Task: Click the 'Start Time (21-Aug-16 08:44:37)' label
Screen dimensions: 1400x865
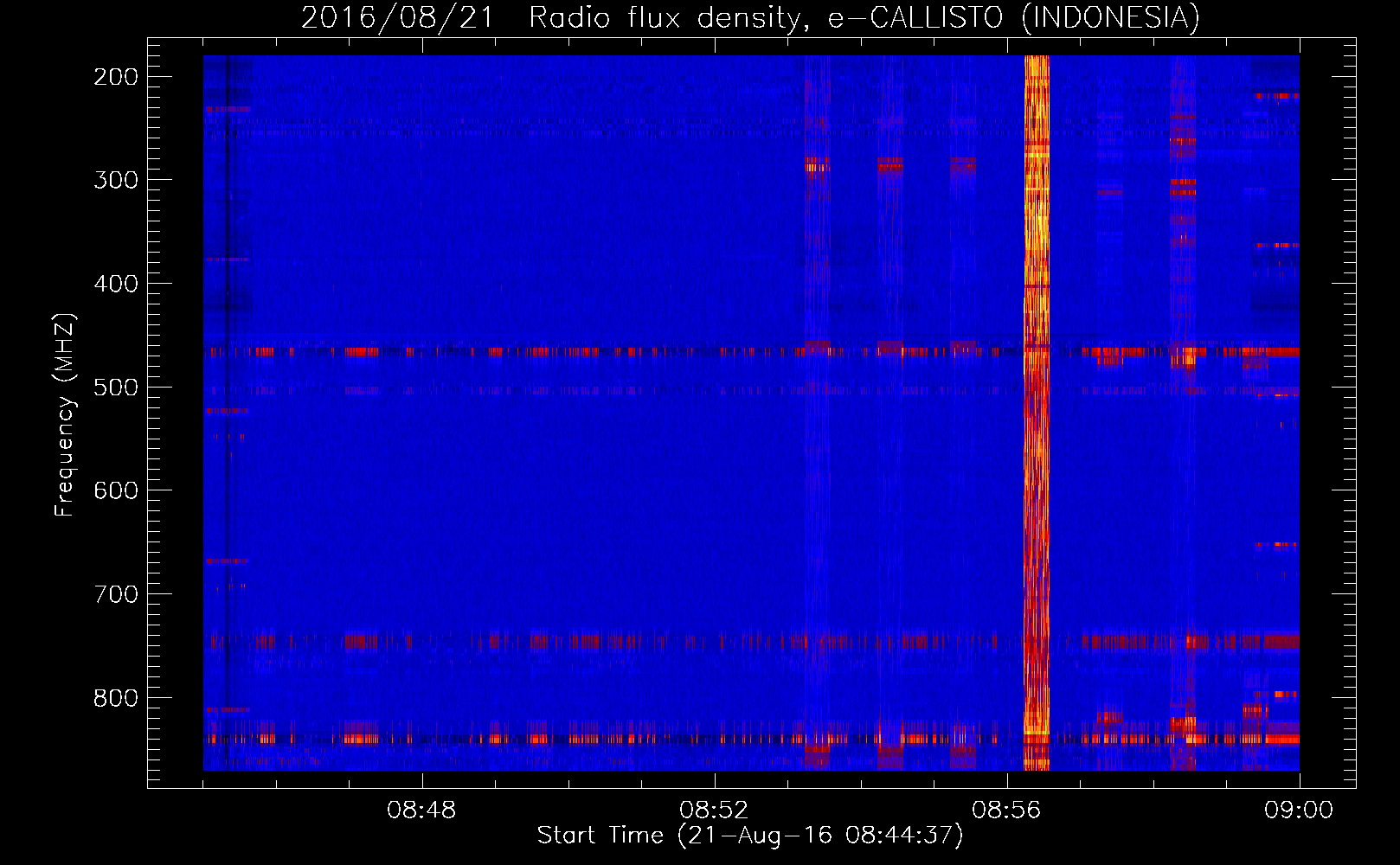Action: (750, 836)
